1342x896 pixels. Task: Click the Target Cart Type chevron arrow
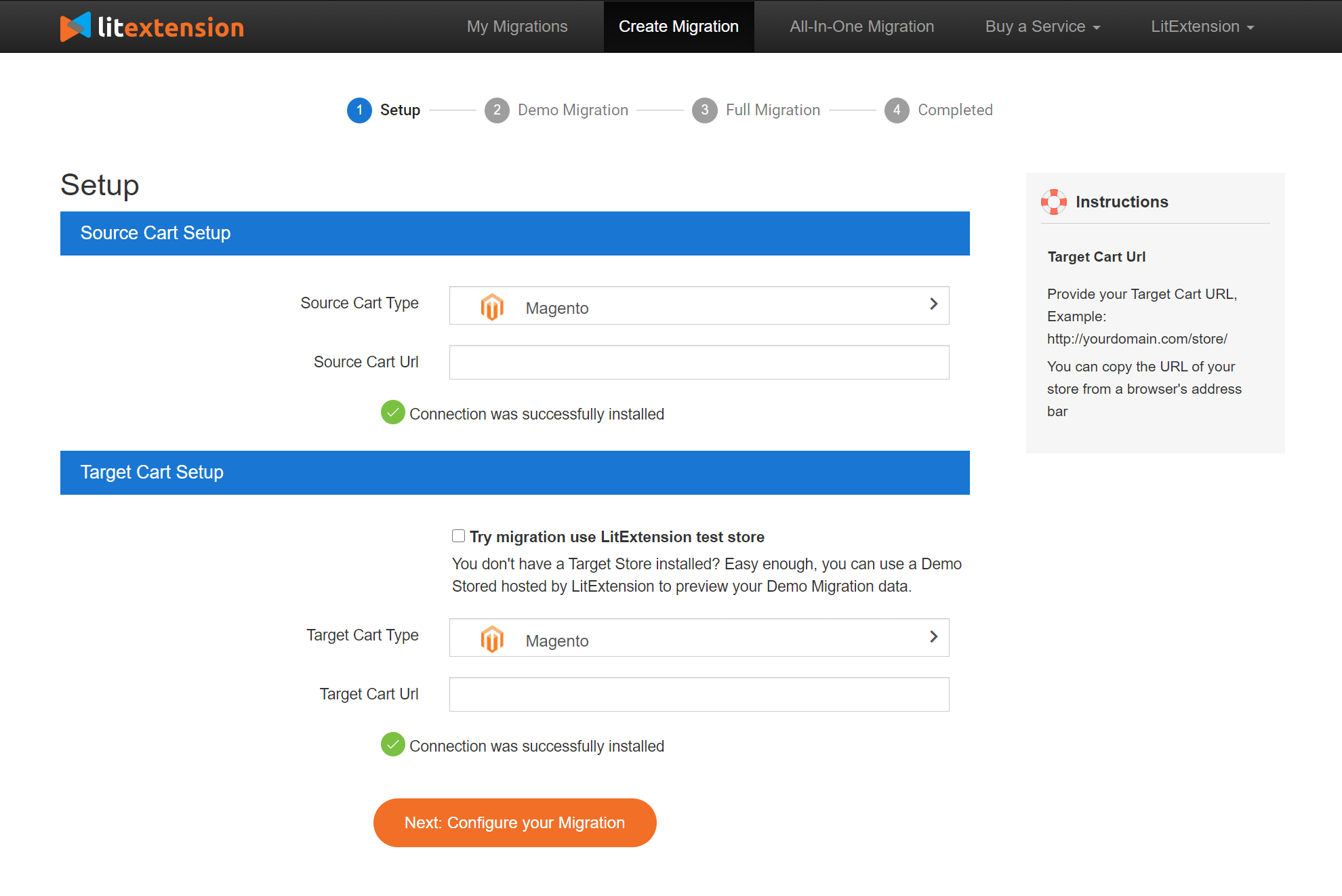pos(934,636)
